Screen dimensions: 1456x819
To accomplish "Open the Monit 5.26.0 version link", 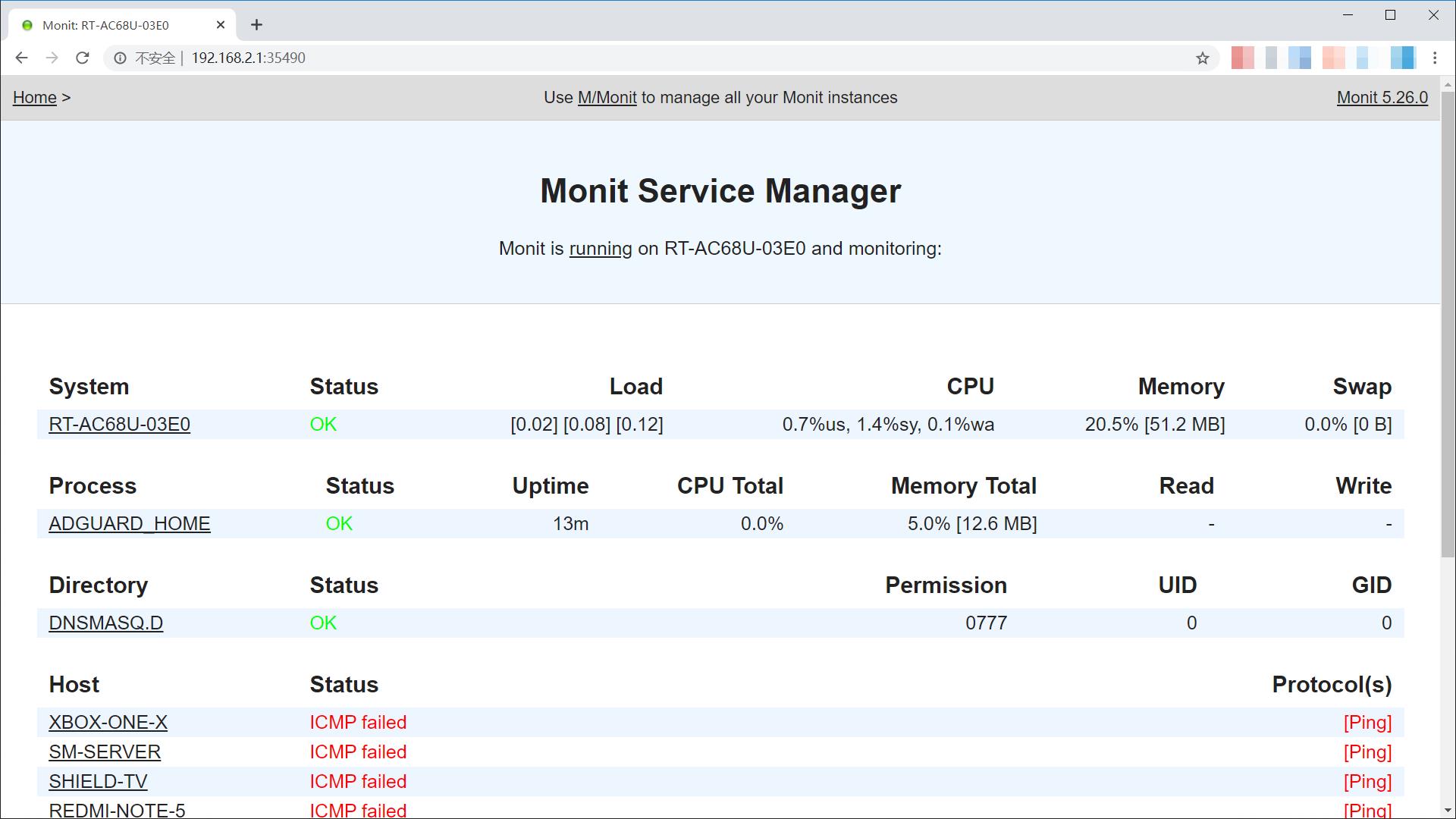I will pyautogui.click(x=1382, y=98).
